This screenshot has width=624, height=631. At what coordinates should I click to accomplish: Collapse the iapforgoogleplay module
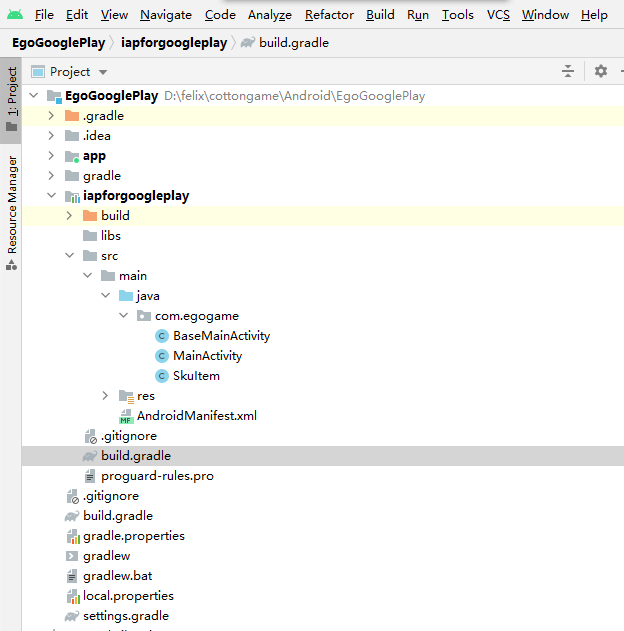pos(51,196)
